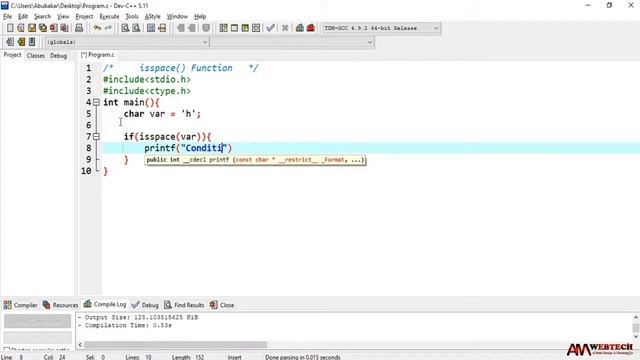640x360 pixels.
Task: Switch to the Classes sidebar tab
Action: [x=36, y=56]
